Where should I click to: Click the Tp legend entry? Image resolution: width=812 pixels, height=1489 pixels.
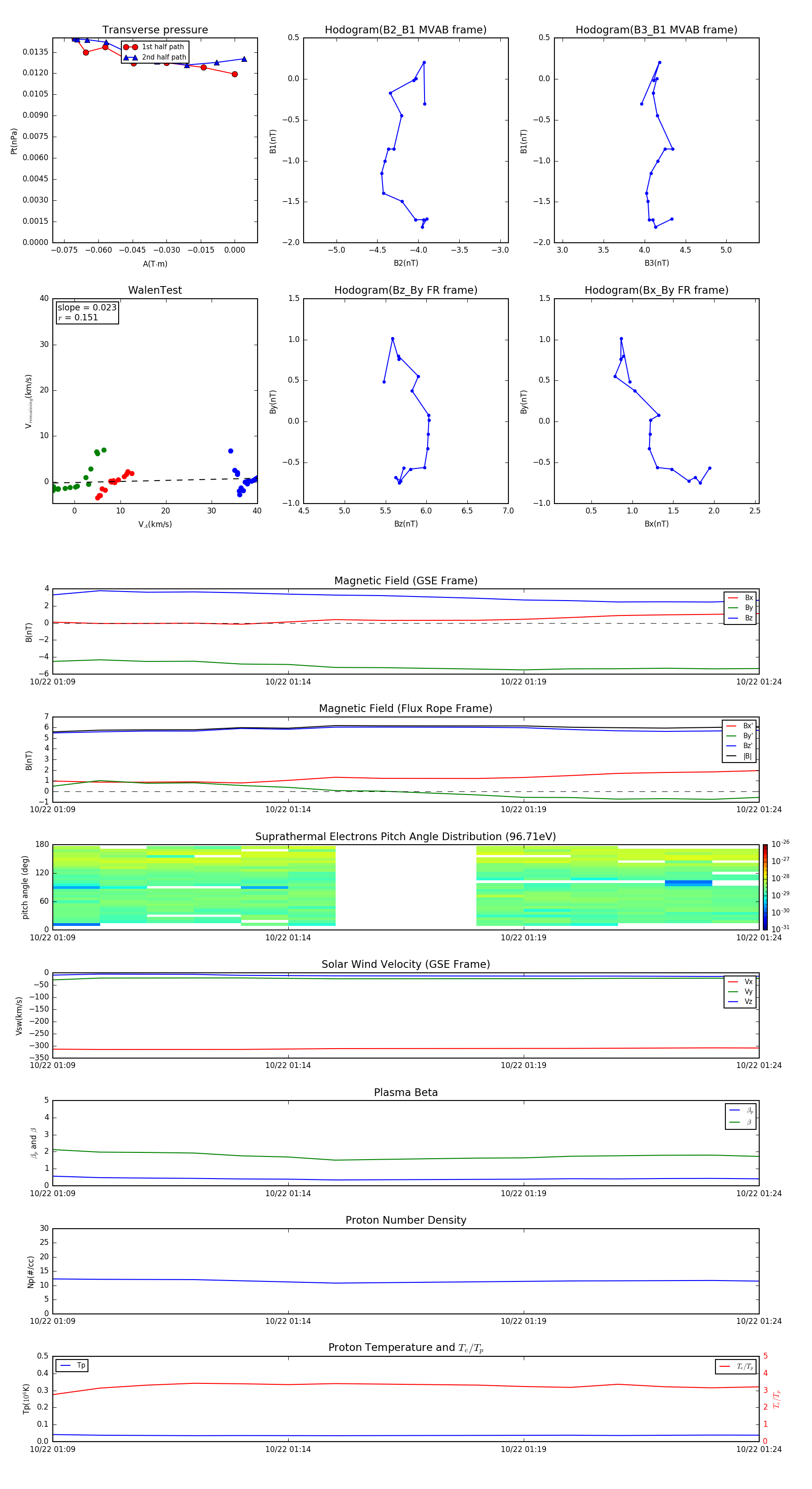(x=72, y=1365)
